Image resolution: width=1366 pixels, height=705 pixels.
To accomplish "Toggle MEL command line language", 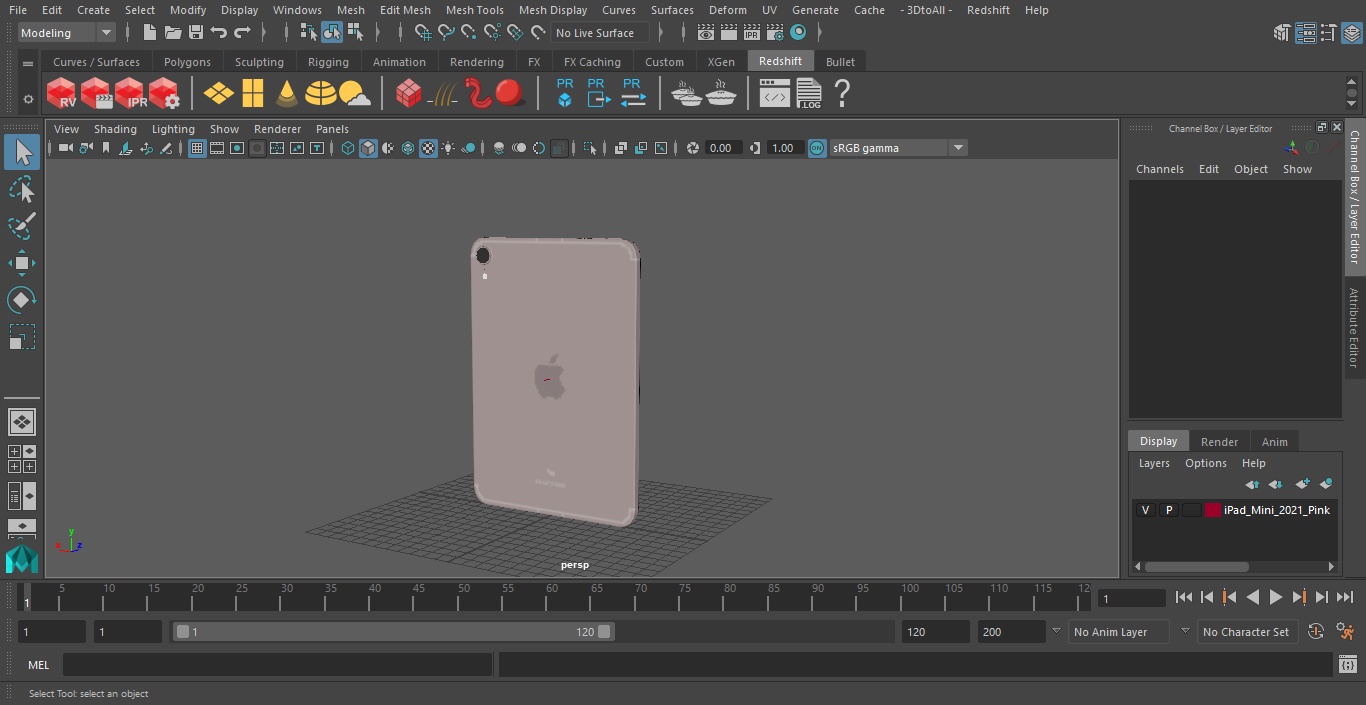I will click(38, 665).
